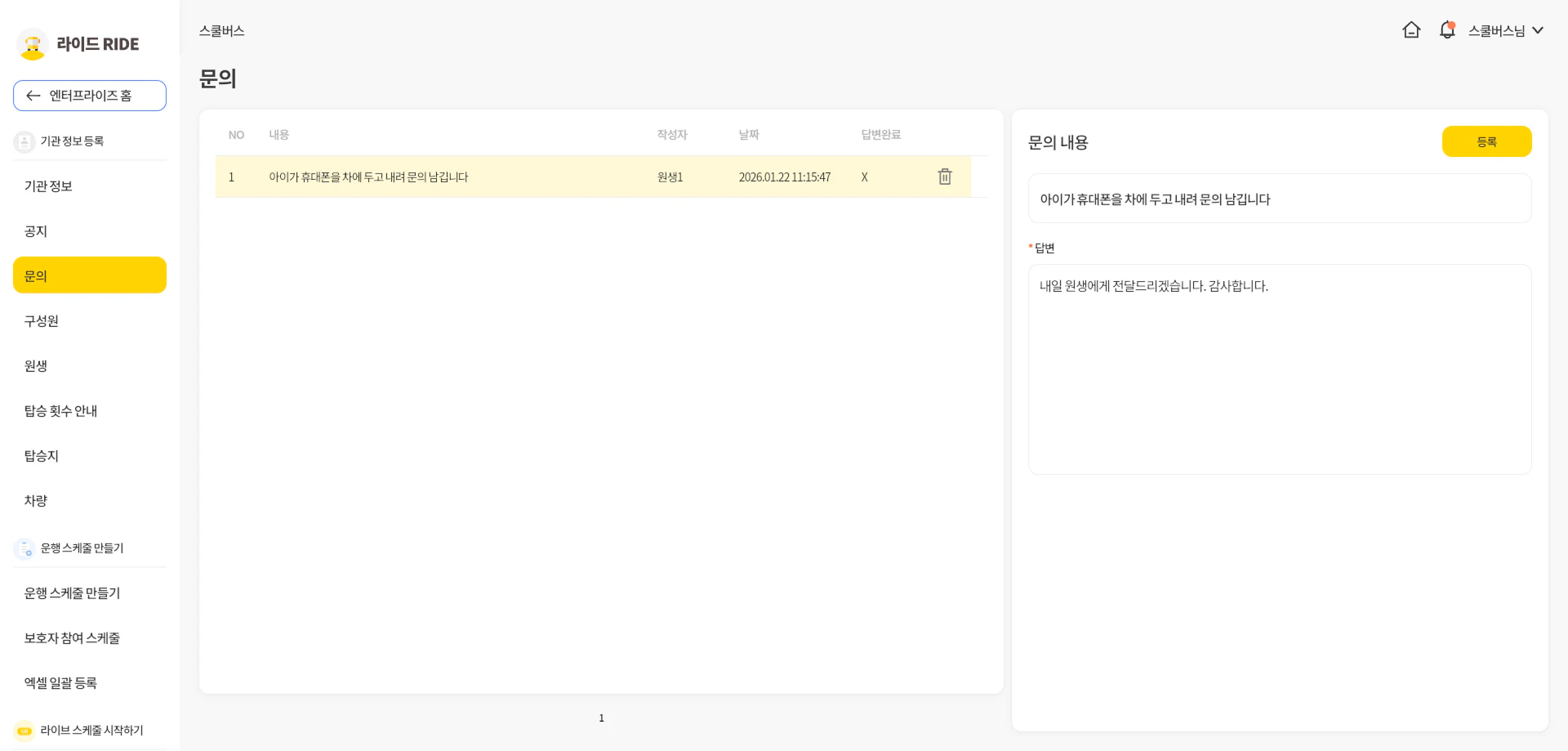1568x751 pixels.
Task: Open the notification bell
Action: point(1446,30)
